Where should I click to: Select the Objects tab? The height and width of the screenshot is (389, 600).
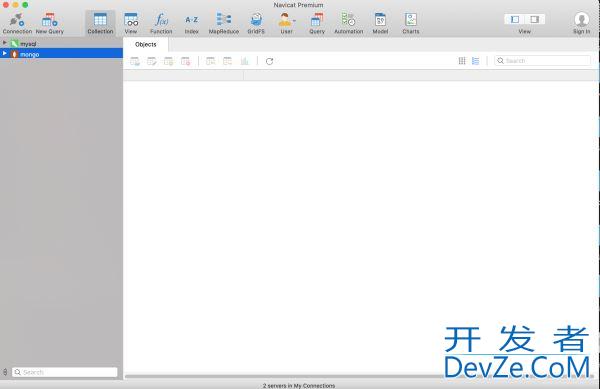[x=145, y=44]
